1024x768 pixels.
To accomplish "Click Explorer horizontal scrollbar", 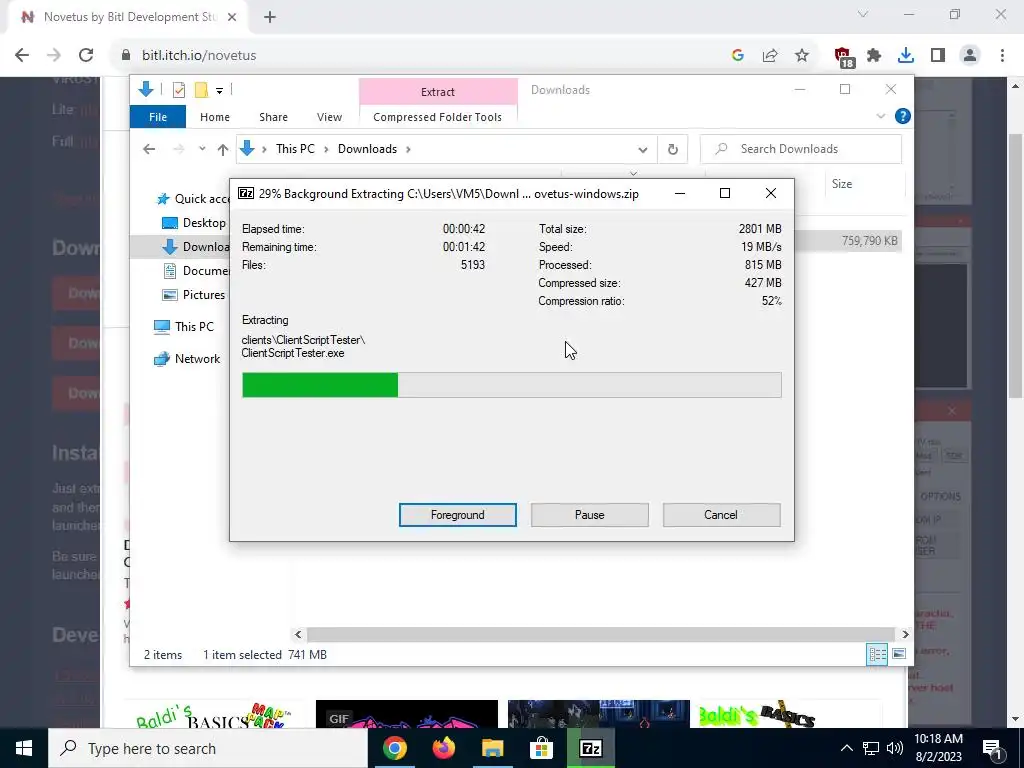I will click(x=601, y=634).
